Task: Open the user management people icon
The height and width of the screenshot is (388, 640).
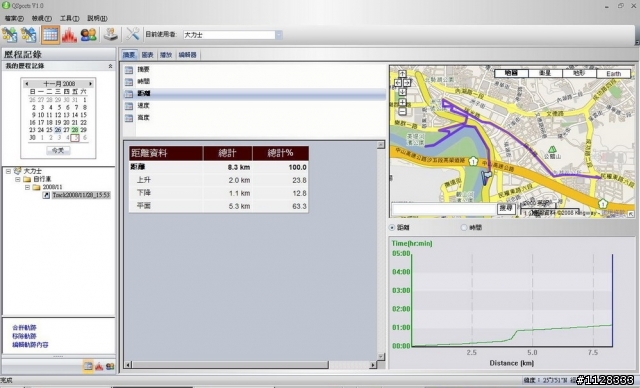Action: click(x=88, y=35)
